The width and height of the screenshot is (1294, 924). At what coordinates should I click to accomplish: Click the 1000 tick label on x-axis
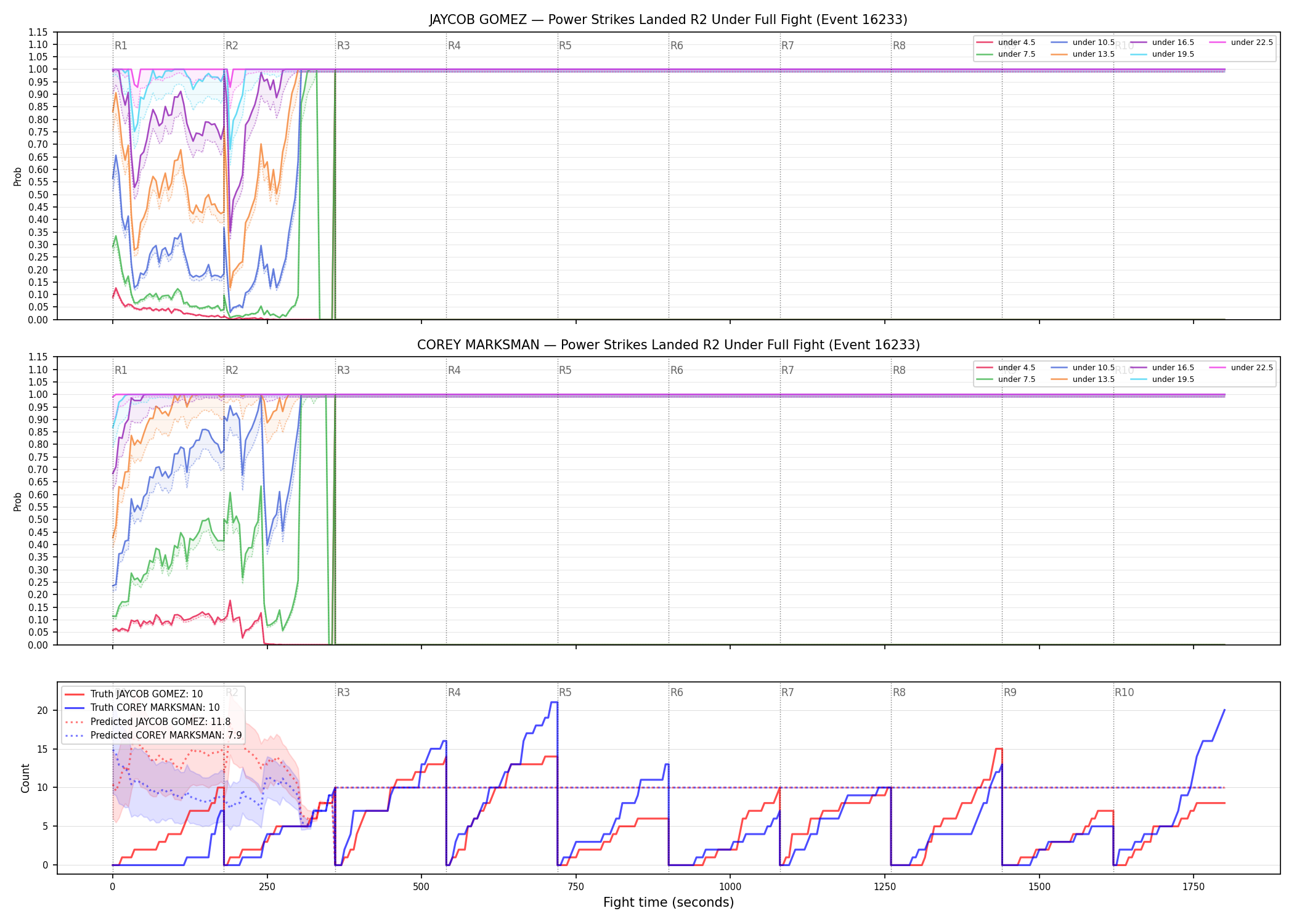pyautogui.click(x=730, y=887)
